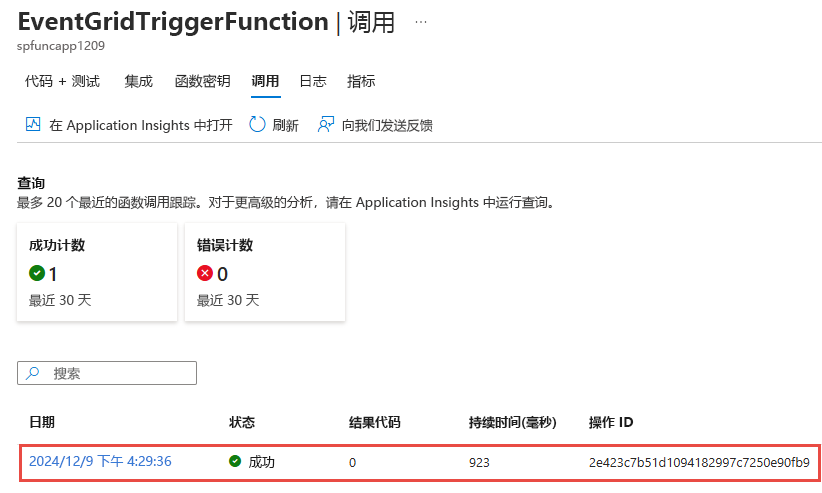The height and width of the screenshot is (493, 822).
Task: Click the Application Insights chart icon
Action: click(33, 124)
